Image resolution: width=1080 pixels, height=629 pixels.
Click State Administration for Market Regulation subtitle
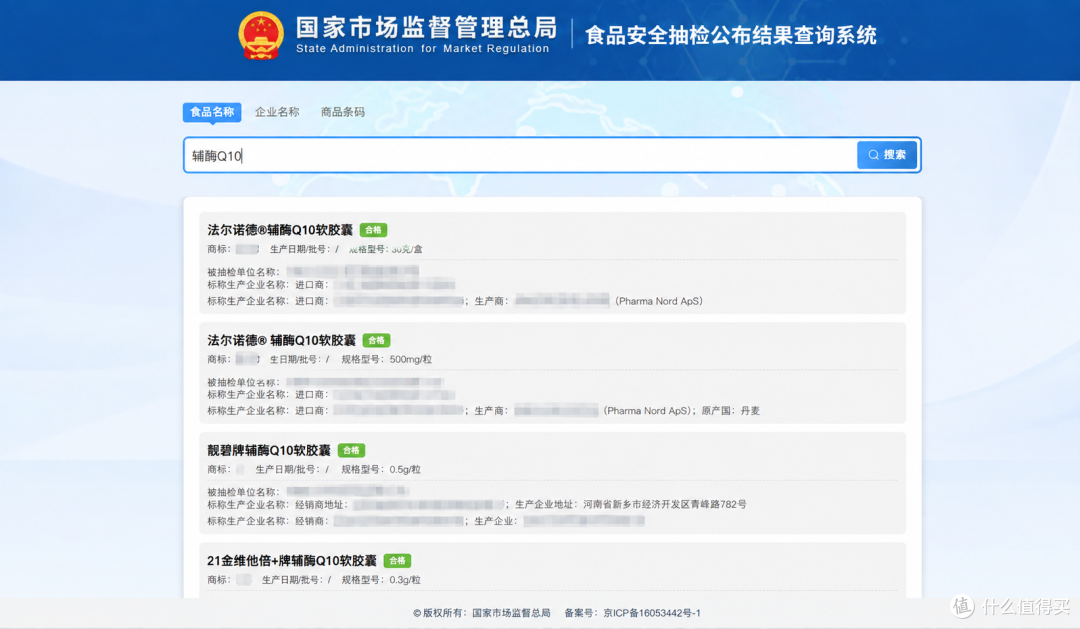422,49
